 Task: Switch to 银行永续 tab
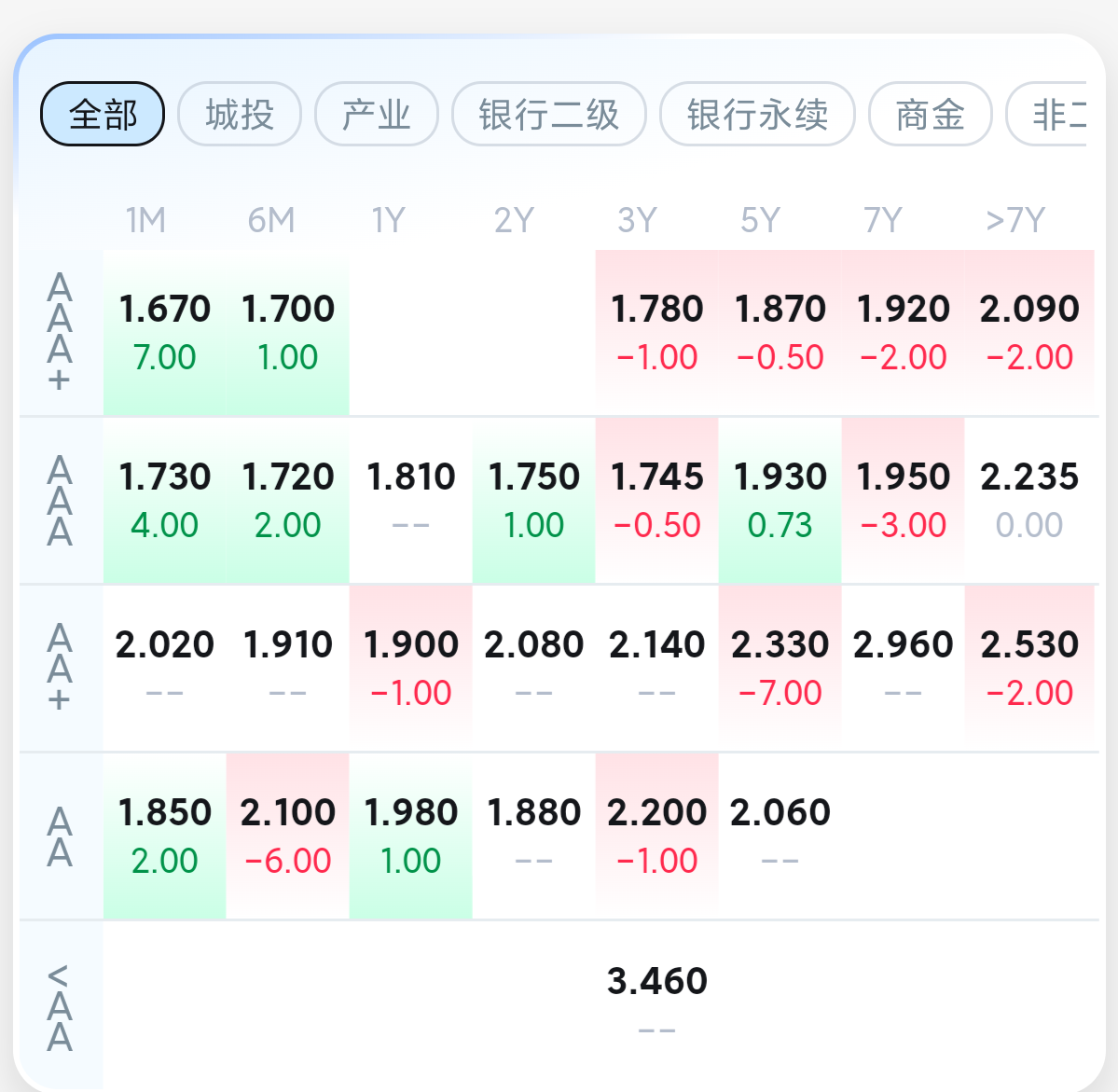tap(757, 115)
